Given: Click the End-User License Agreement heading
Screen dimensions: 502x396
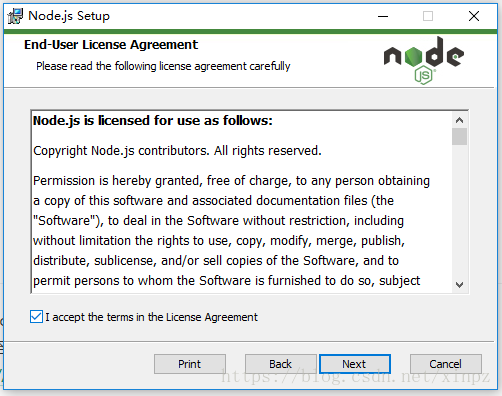Looking at the screenshot, I should pos(111,45).
